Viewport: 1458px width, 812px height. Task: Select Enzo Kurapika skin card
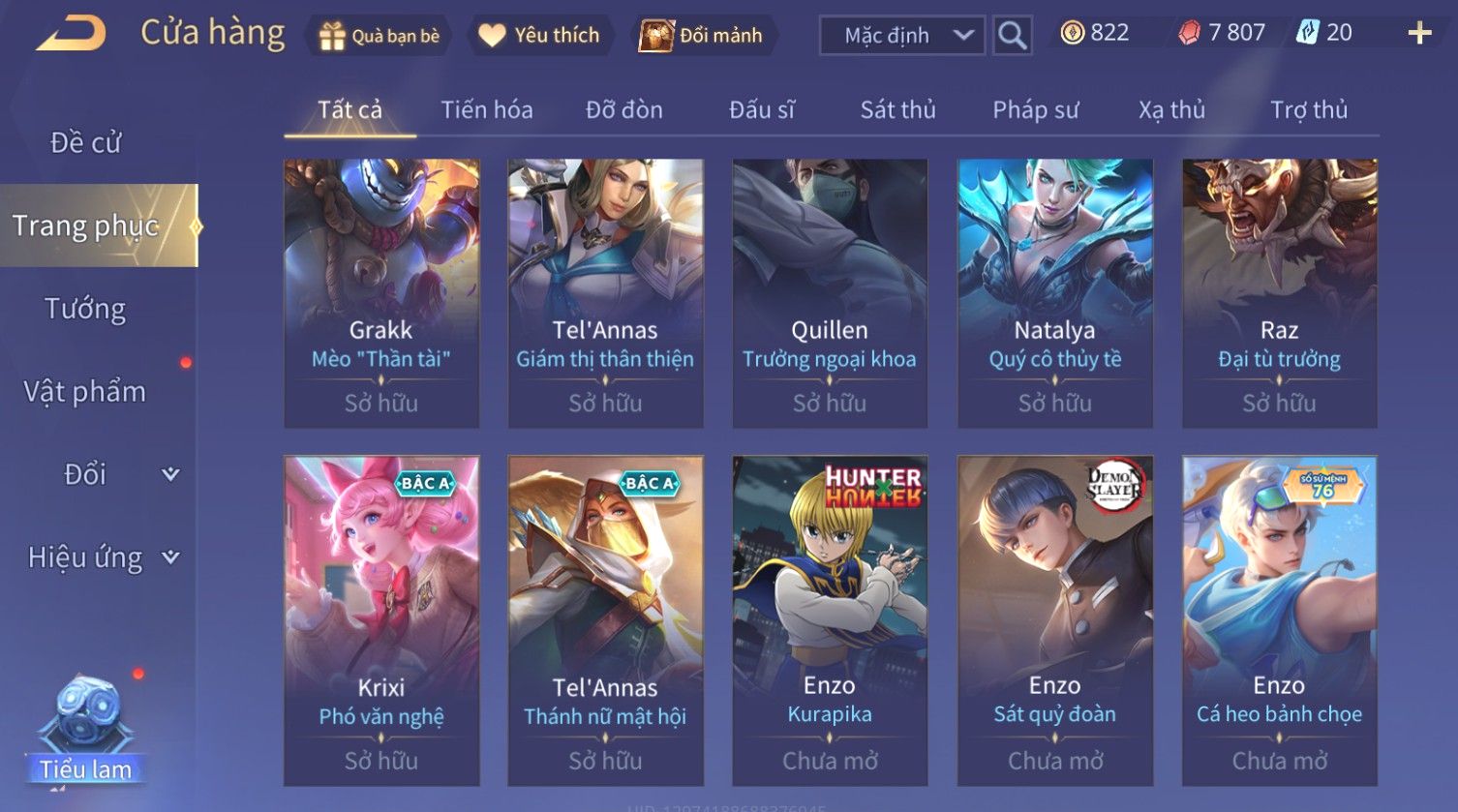pos(830,620)
